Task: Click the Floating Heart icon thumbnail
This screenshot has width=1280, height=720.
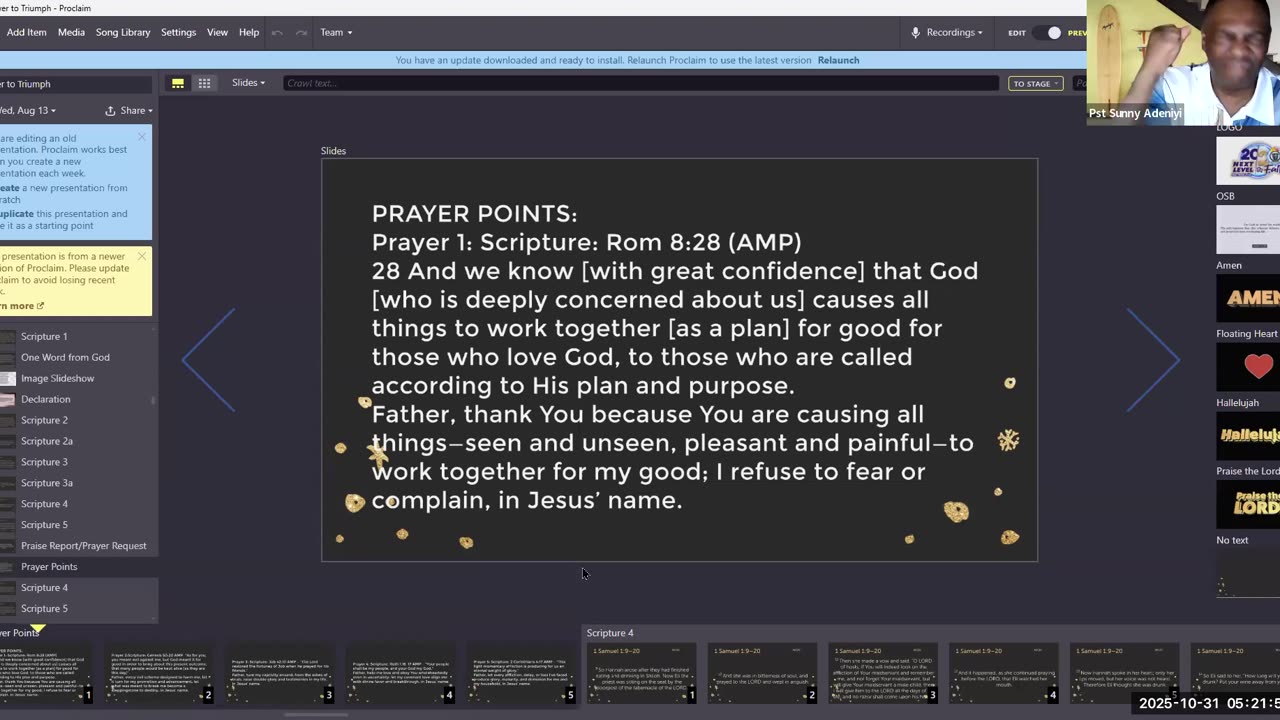Action: coord(1248,366)
